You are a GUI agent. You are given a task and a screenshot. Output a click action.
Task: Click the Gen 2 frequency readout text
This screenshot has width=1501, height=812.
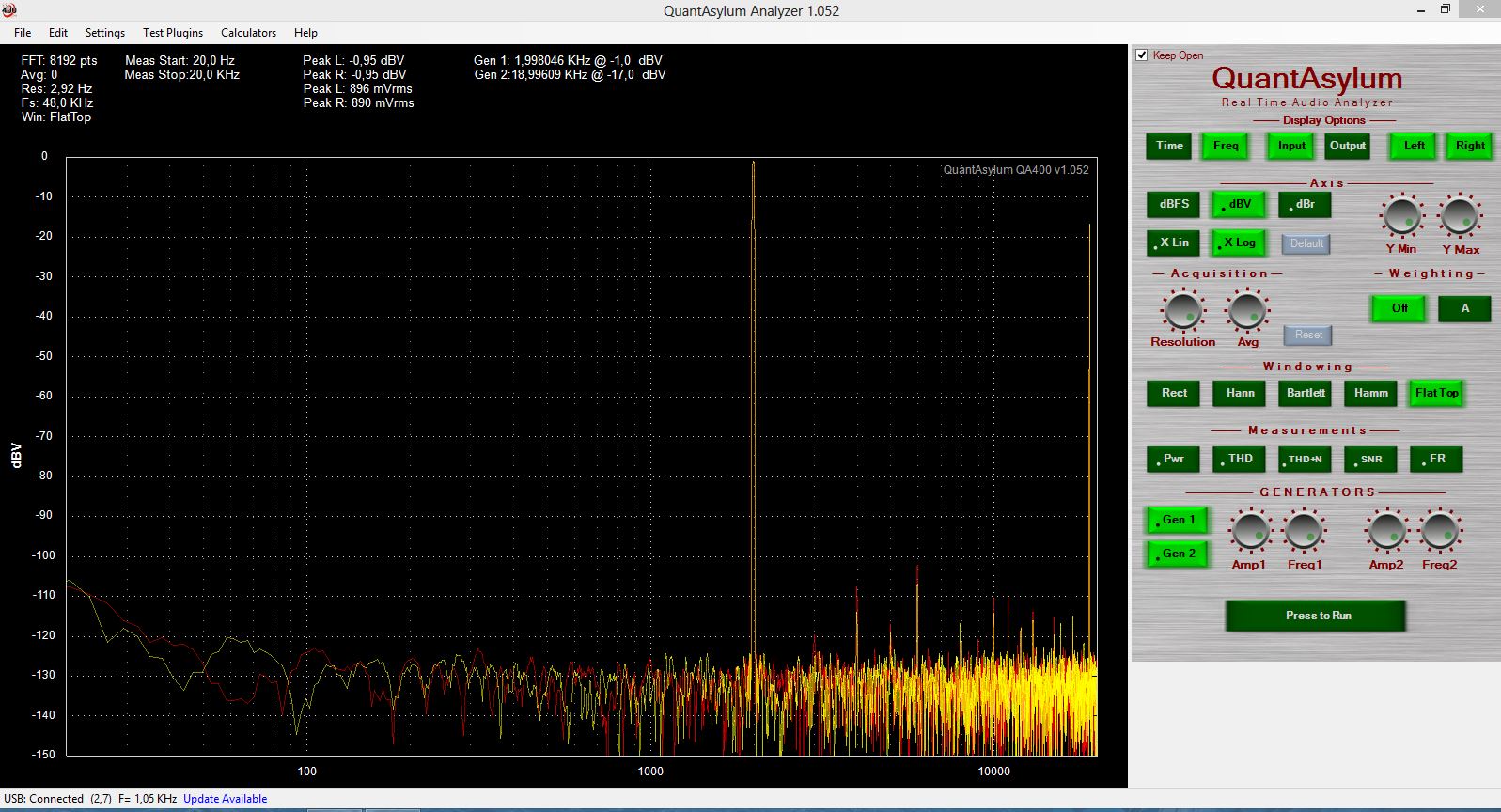(570, 74)
